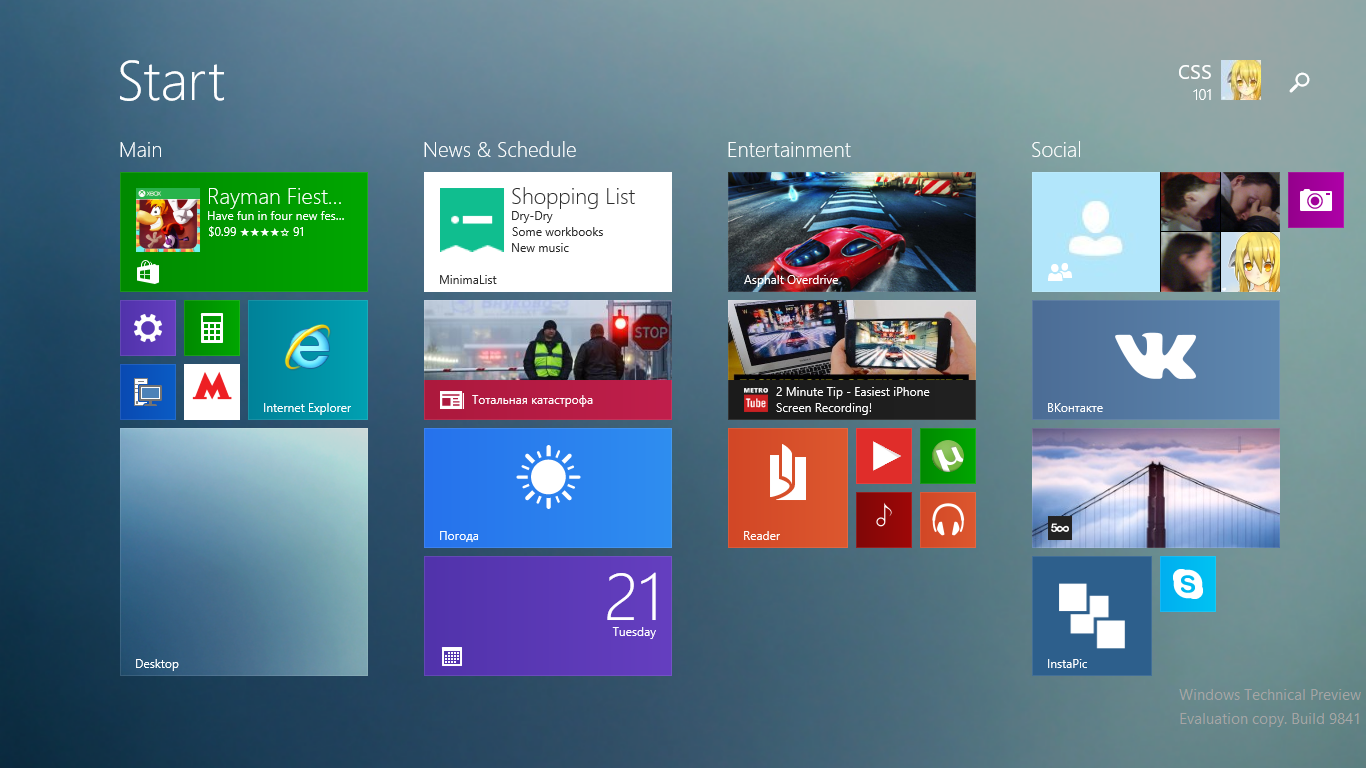Launch the InstaPic tile
Image resolution: width=1366 pixels, height=768 pixels.
coord(1092,616)
